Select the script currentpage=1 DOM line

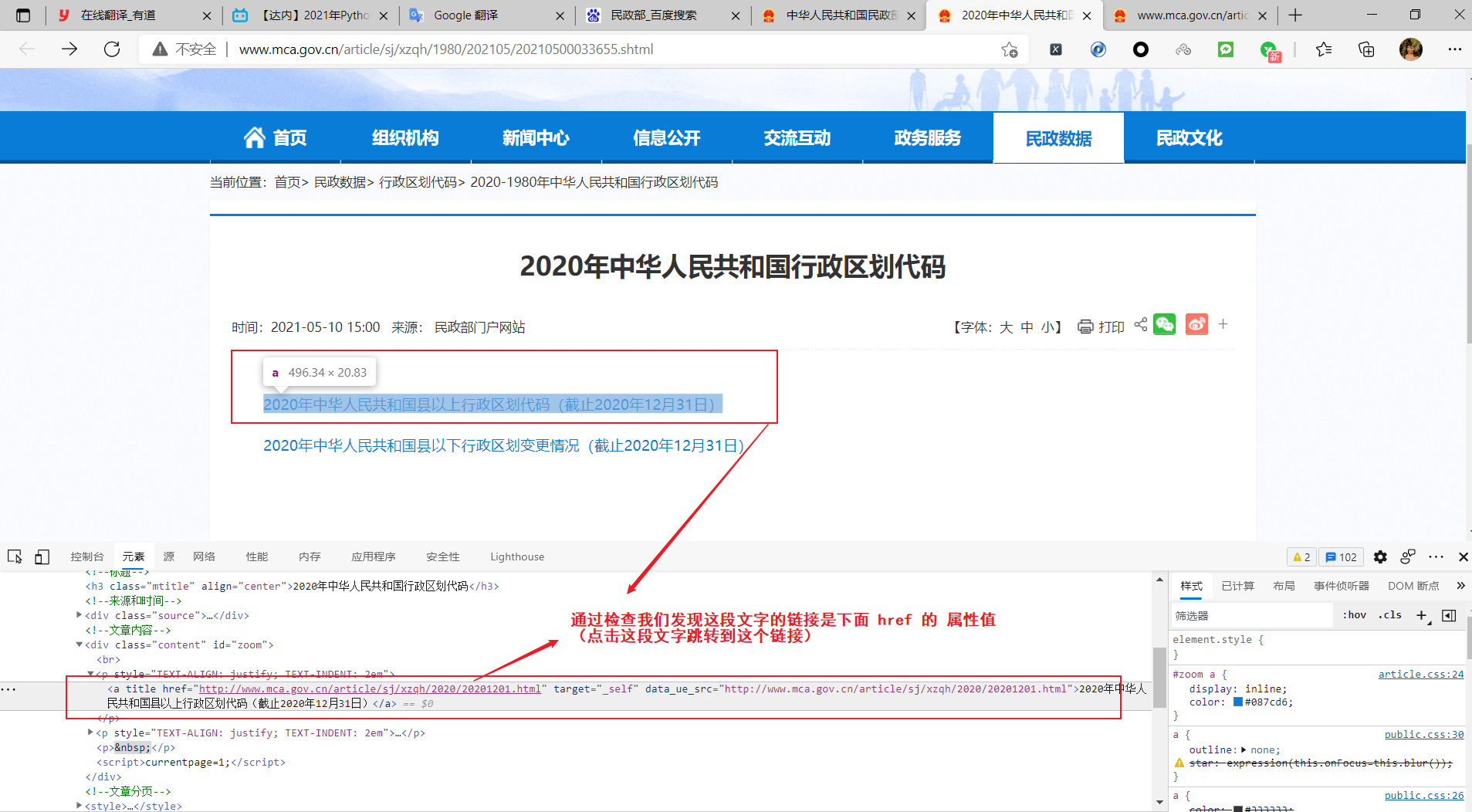191,762
